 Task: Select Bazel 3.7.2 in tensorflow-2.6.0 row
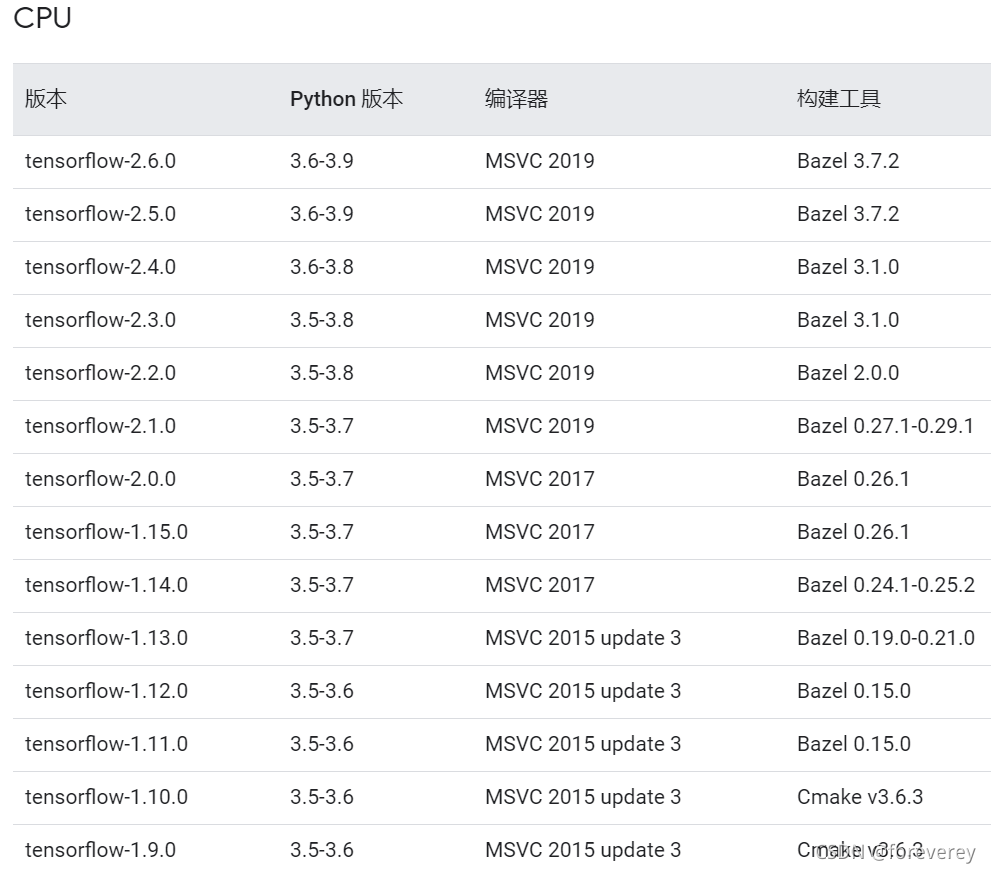pos(848,161)
